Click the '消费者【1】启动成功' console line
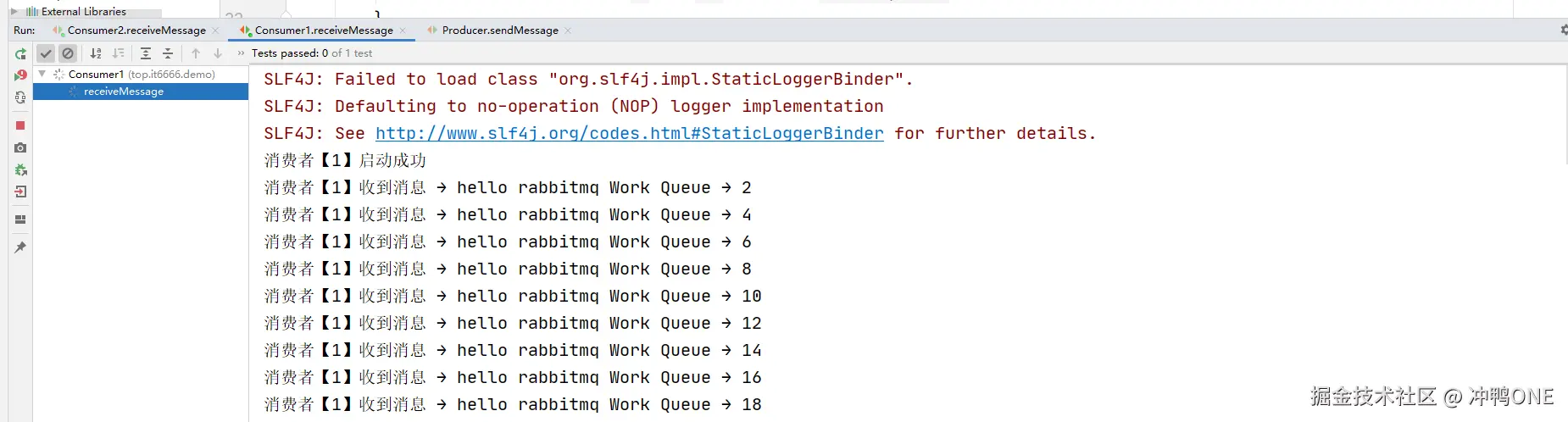 pos(345,161)
